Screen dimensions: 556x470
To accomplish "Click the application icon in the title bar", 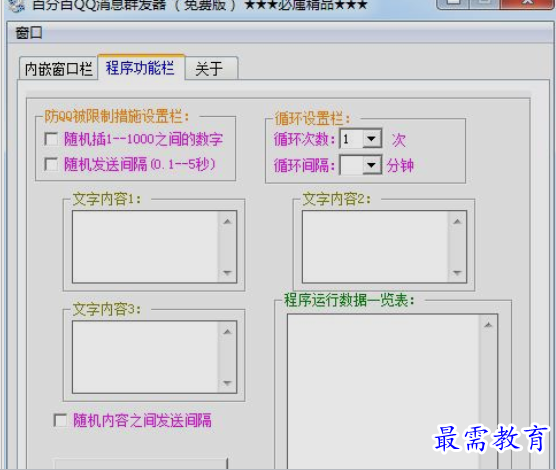I will pos(16,5).
